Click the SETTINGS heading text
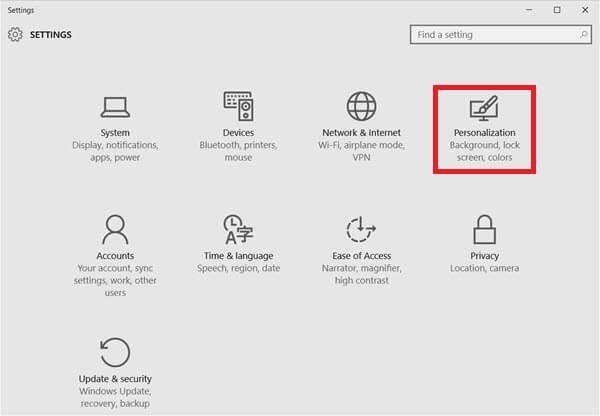 (51, 35)
